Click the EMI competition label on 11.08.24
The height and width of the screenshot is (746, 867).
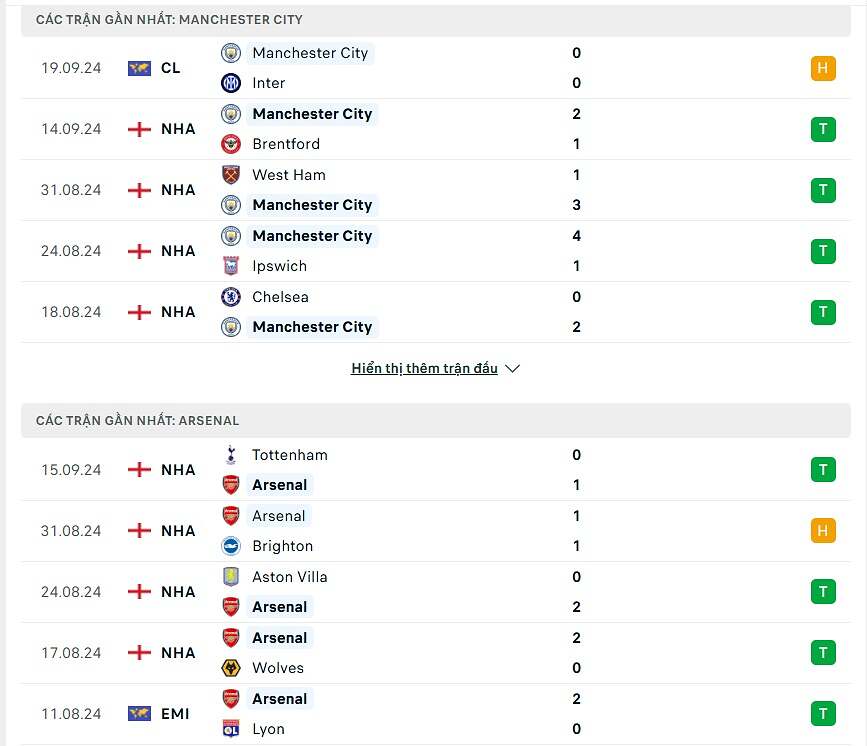coord(175,714)
